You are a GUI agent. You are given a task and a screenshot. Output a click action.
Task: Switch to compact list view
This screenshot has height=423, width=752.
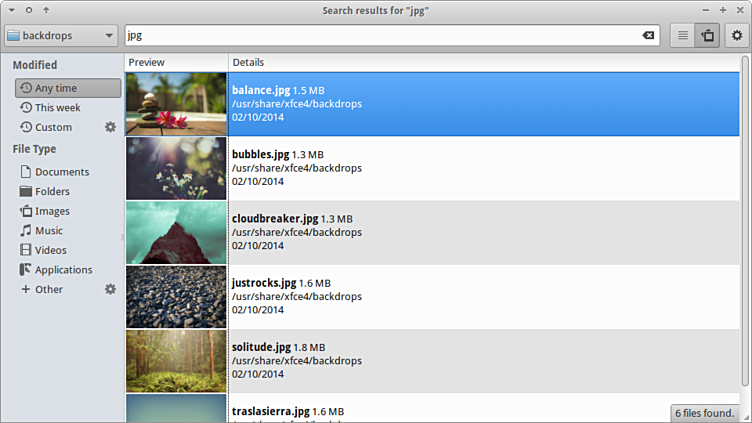point(683,36)
